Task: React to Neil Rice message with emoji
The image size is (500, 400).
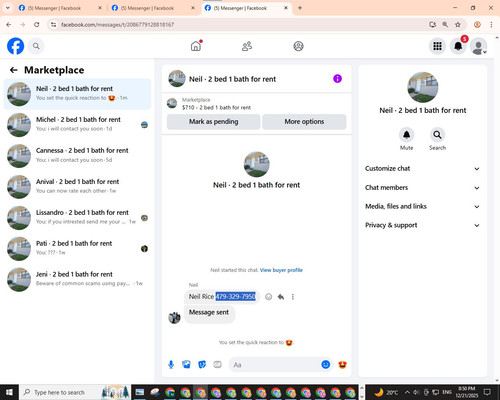Action: click(268, 297)
